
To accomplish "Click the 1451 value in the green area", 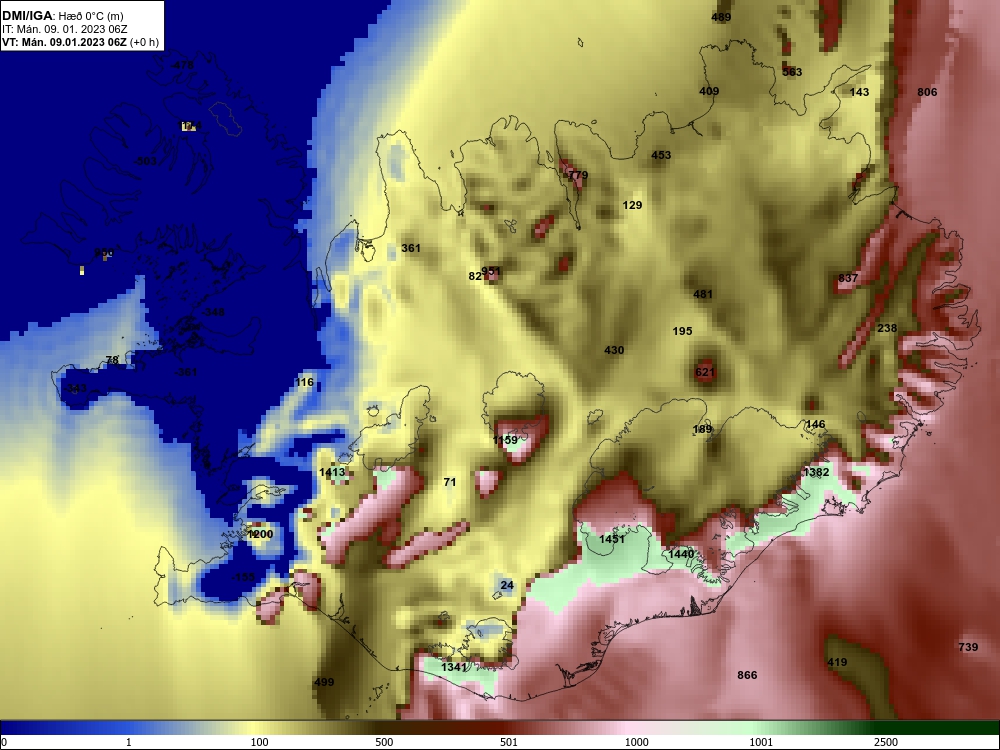I will 612,539.
